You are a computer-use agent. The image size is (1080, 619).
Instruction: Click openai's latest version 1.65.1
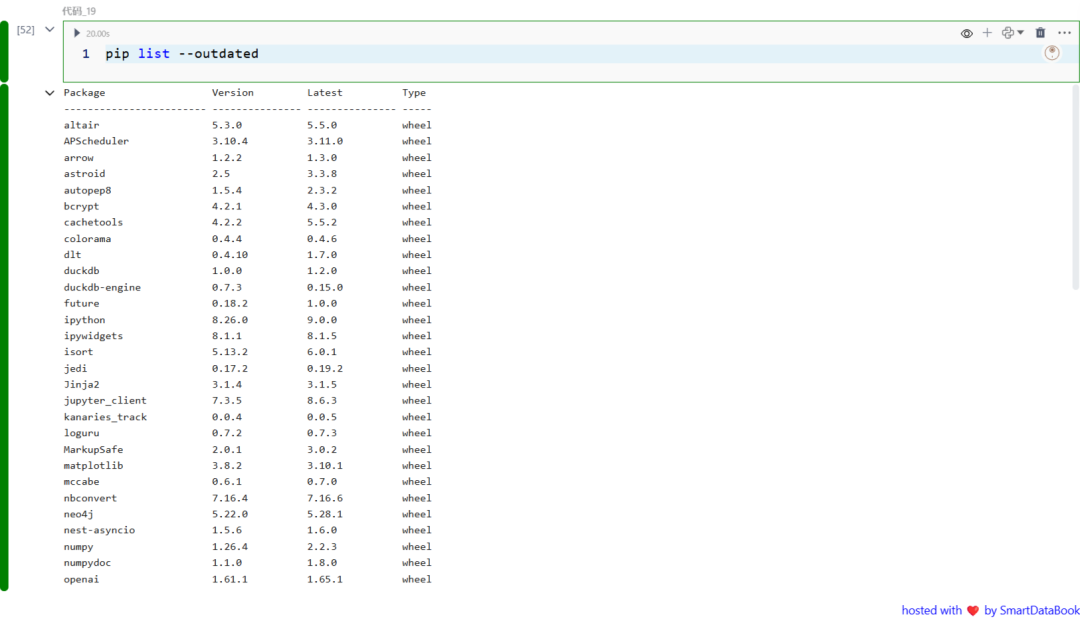(324, 579)
